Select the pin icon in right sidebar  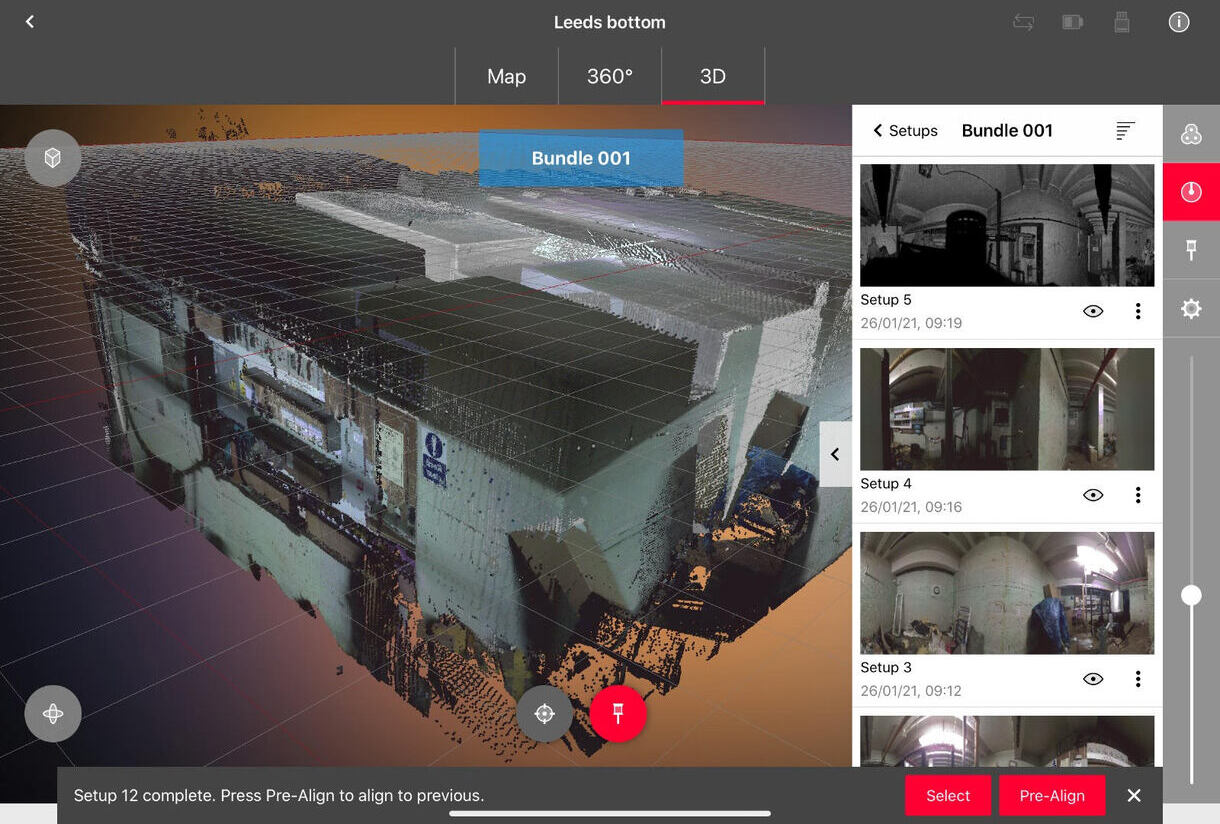click(1190, 250)
